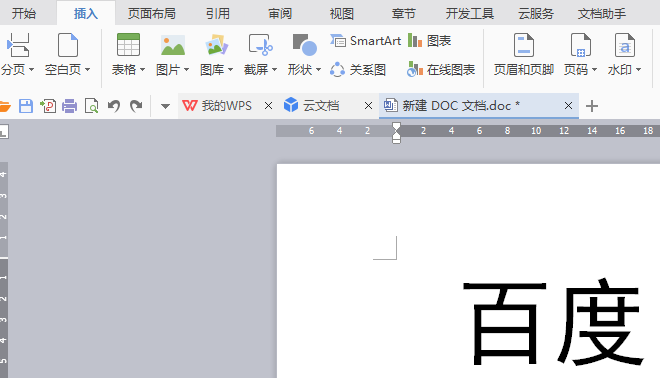Expand the 水印 dropdown arrow
Screen dimensions: 660x378
[x=639, y=69]
